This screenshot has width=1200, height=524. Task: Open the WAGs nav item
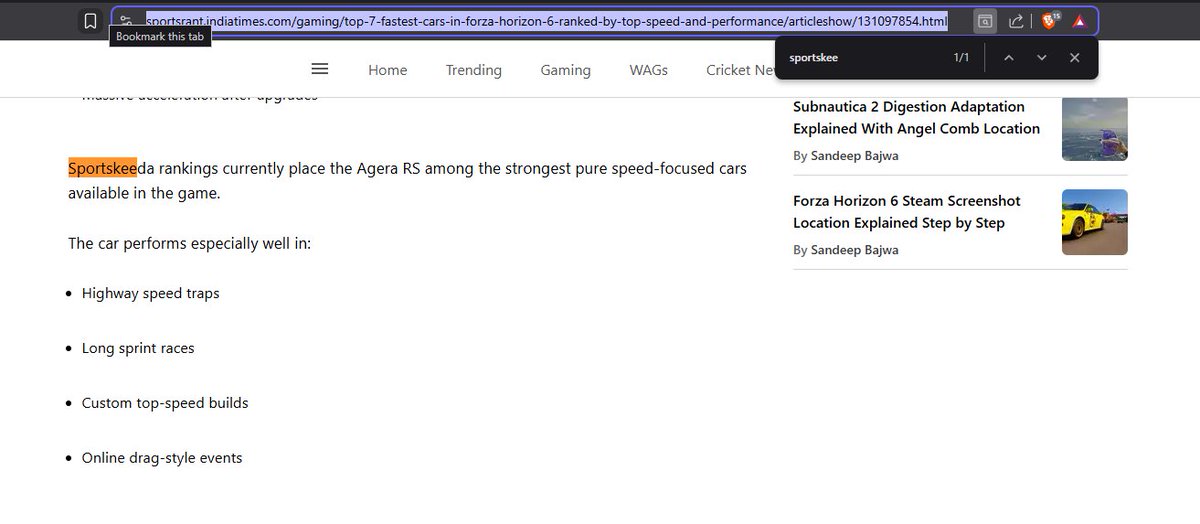(649, 70)
